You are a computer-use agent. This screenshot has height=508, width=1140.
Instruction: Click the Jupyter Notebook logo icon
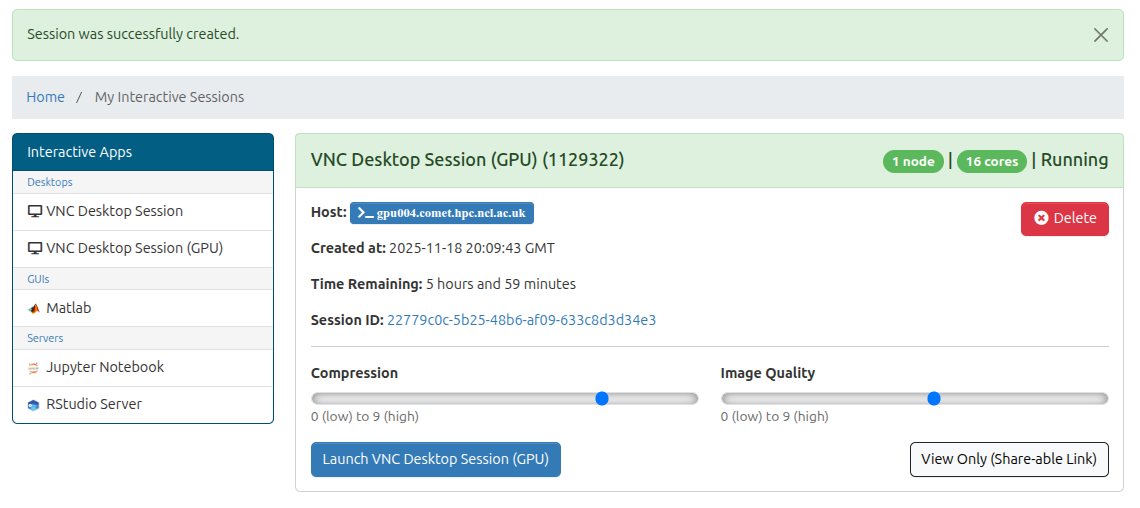pyautogui.click(x=35, y=368)
